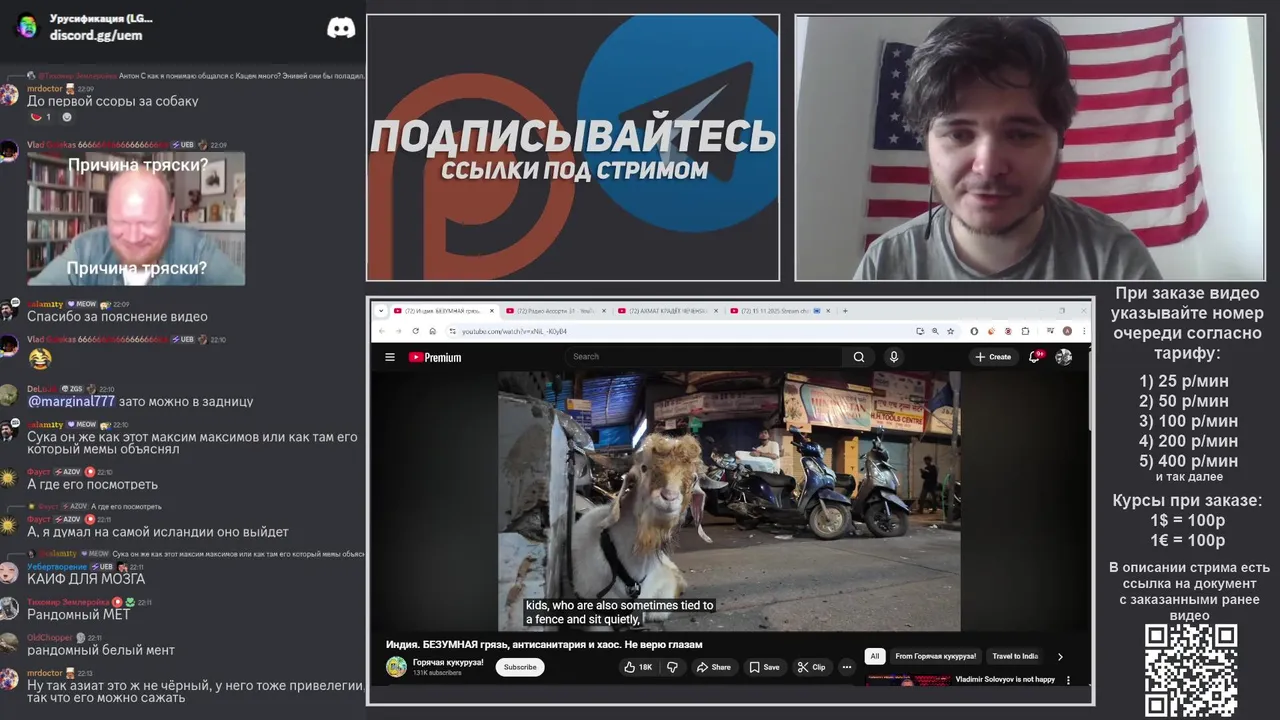Open the extensions puzzle icon
The width and height of the screenshot is (1280, 720).
[x=1025, y=331]
